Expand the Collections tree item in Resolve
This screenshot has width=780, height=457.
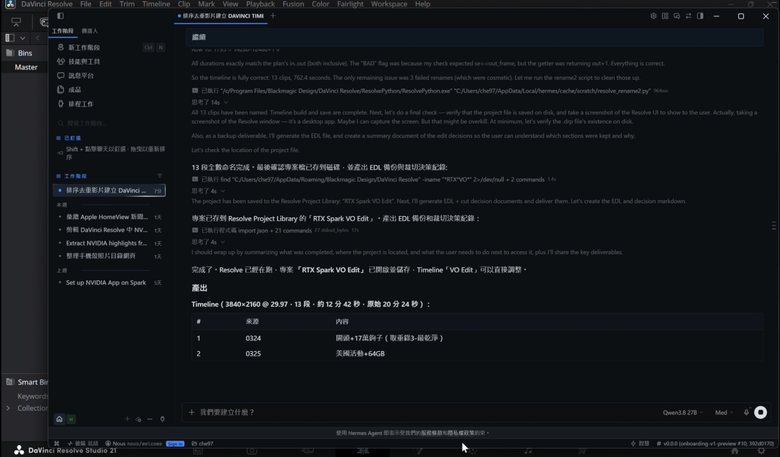[x=8, y=408]
